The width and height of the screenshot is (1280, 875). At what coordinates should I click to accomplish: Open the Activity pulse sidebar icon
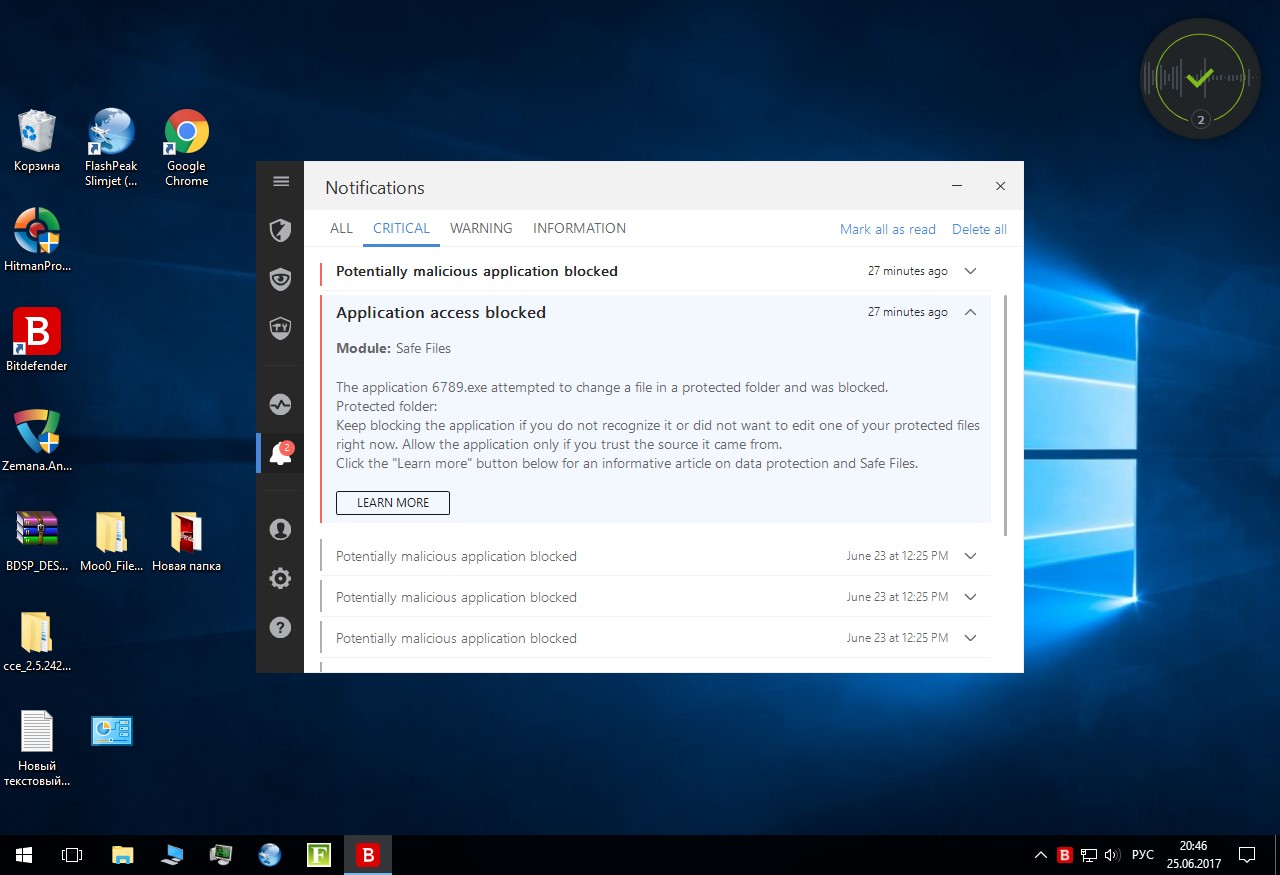[x=281, y=405]
